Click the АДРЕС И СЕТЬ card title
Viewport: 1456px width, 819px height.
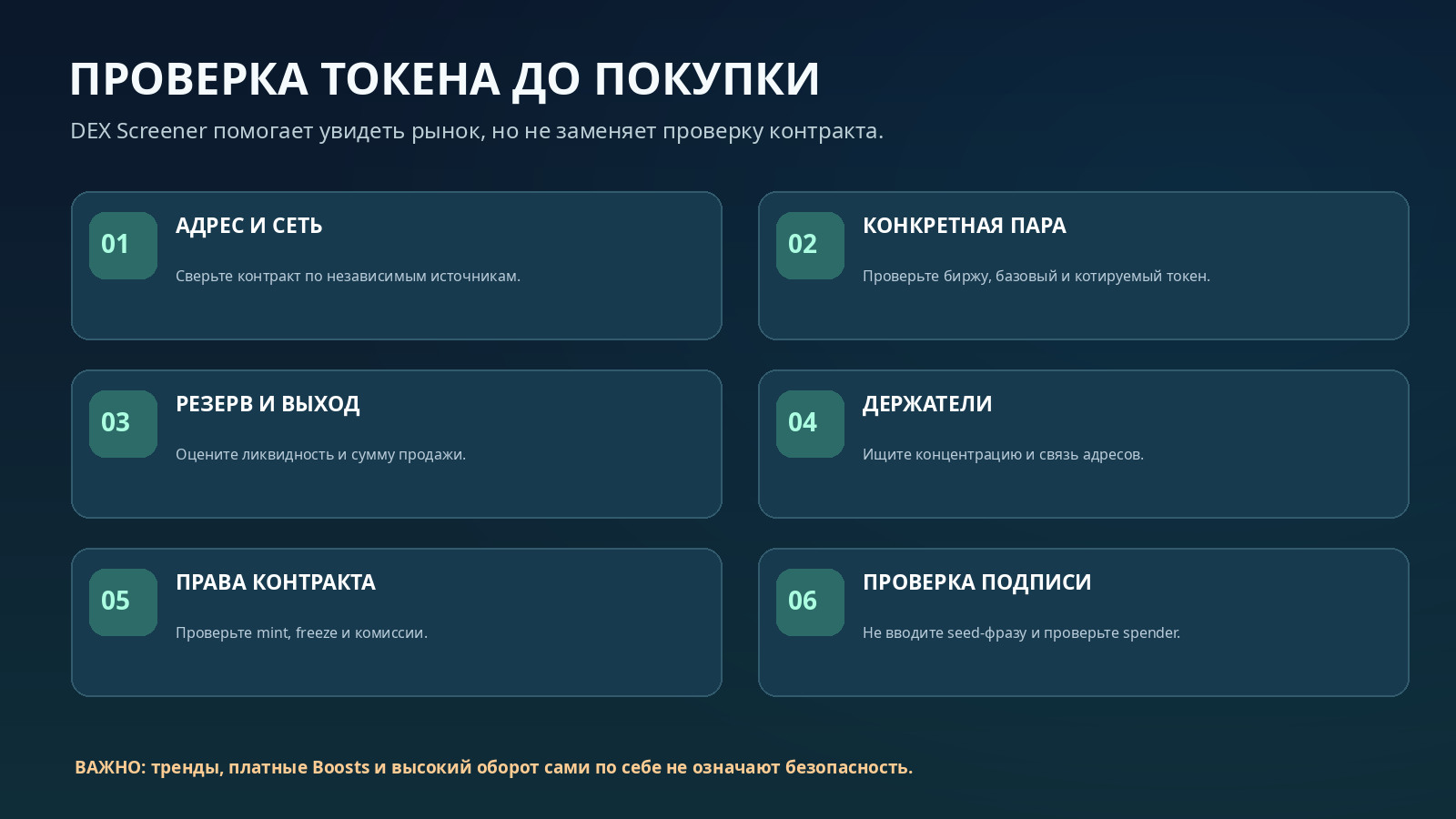click(x=248, y=226)
